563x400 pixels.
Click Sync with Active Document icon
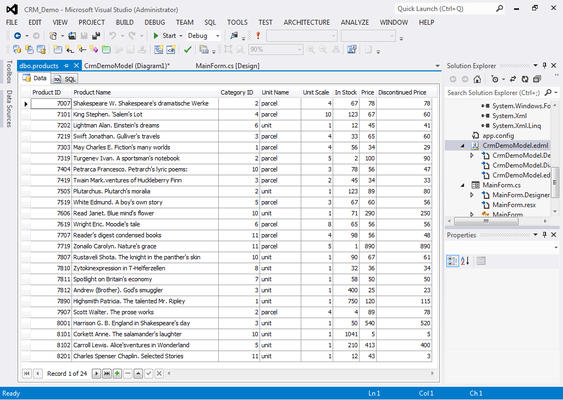[513, 79]
